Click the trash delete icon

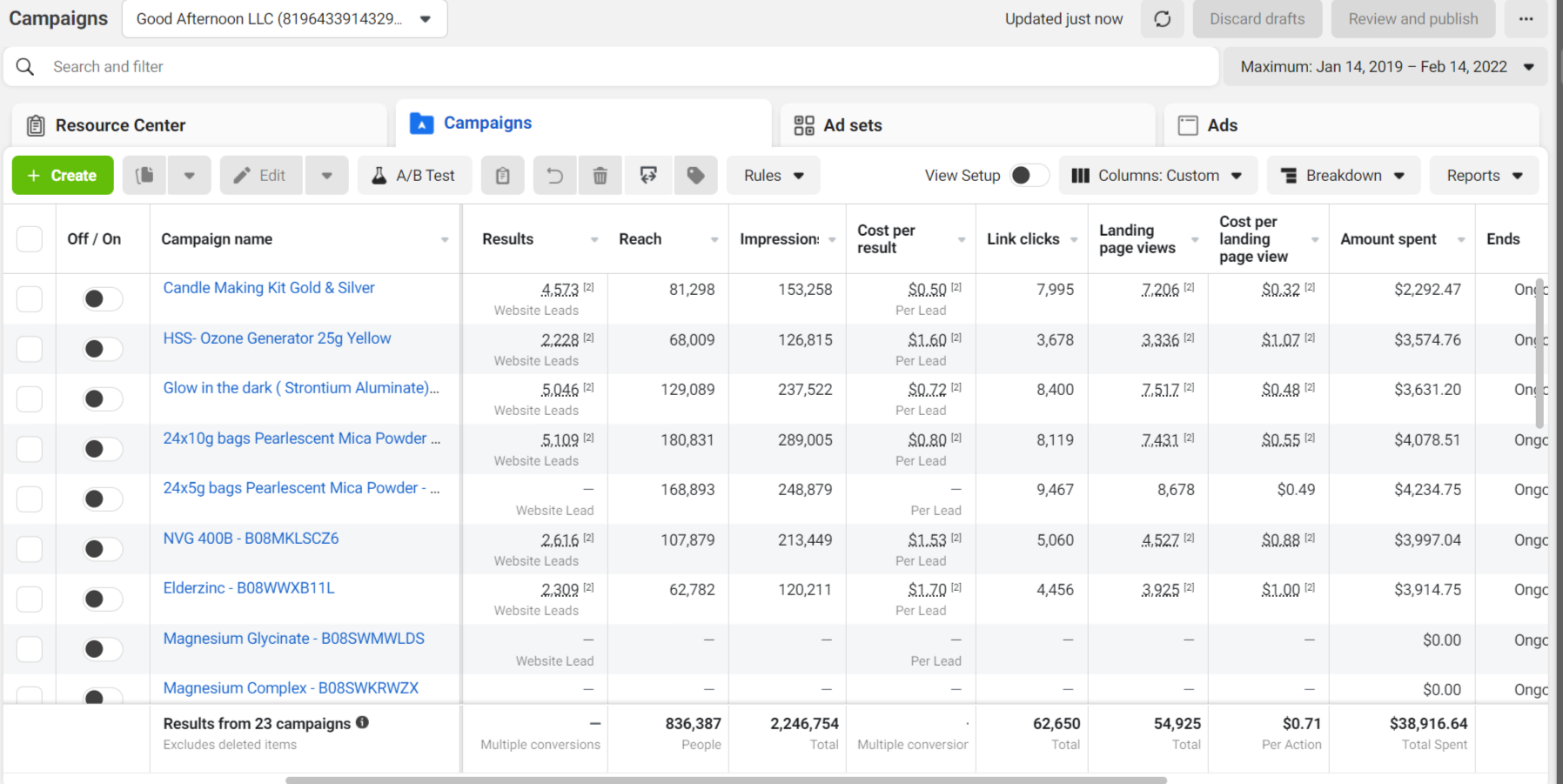click(x=600, y=176)
